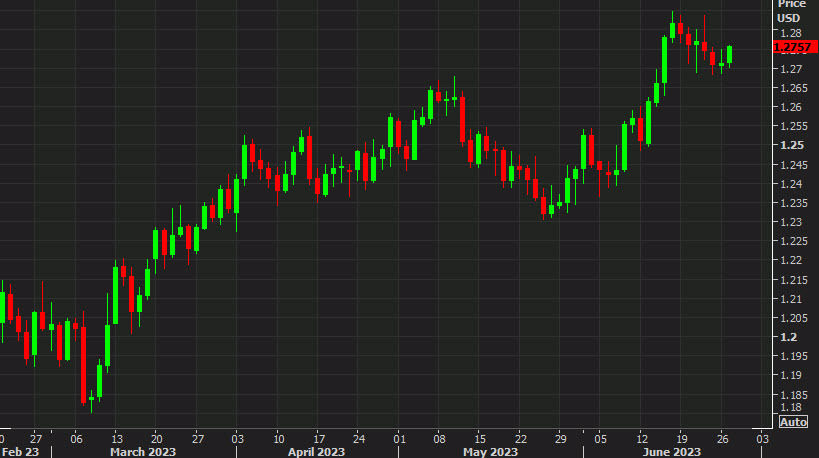Select the 1.27 price axis value
This screenshot has width=819, height=458.
(x=791, y=69)
